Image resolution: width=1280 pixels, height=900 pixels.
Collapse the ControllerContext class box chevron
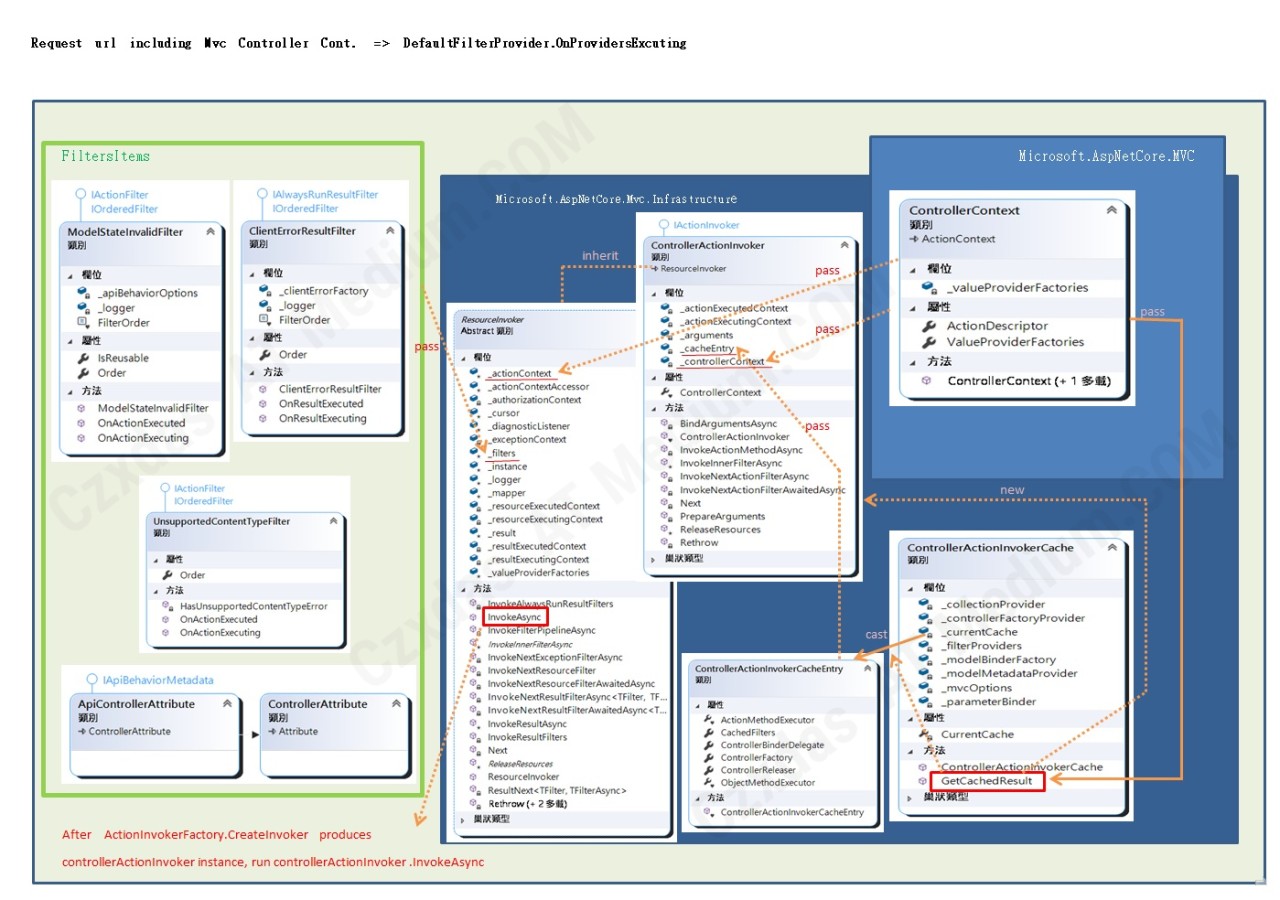tap(1111, 210)
